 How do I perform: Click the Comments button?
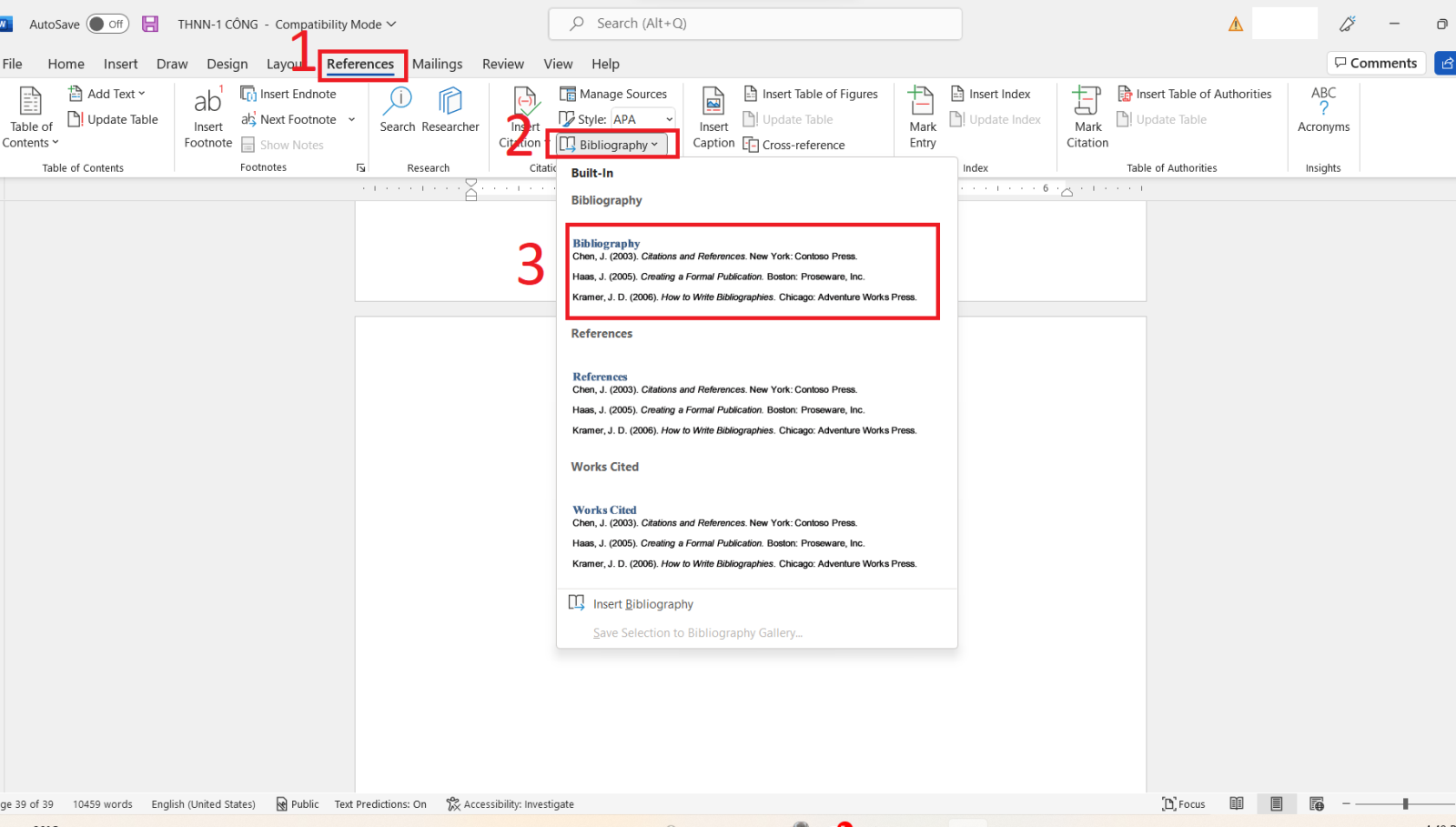(1375, 63)
